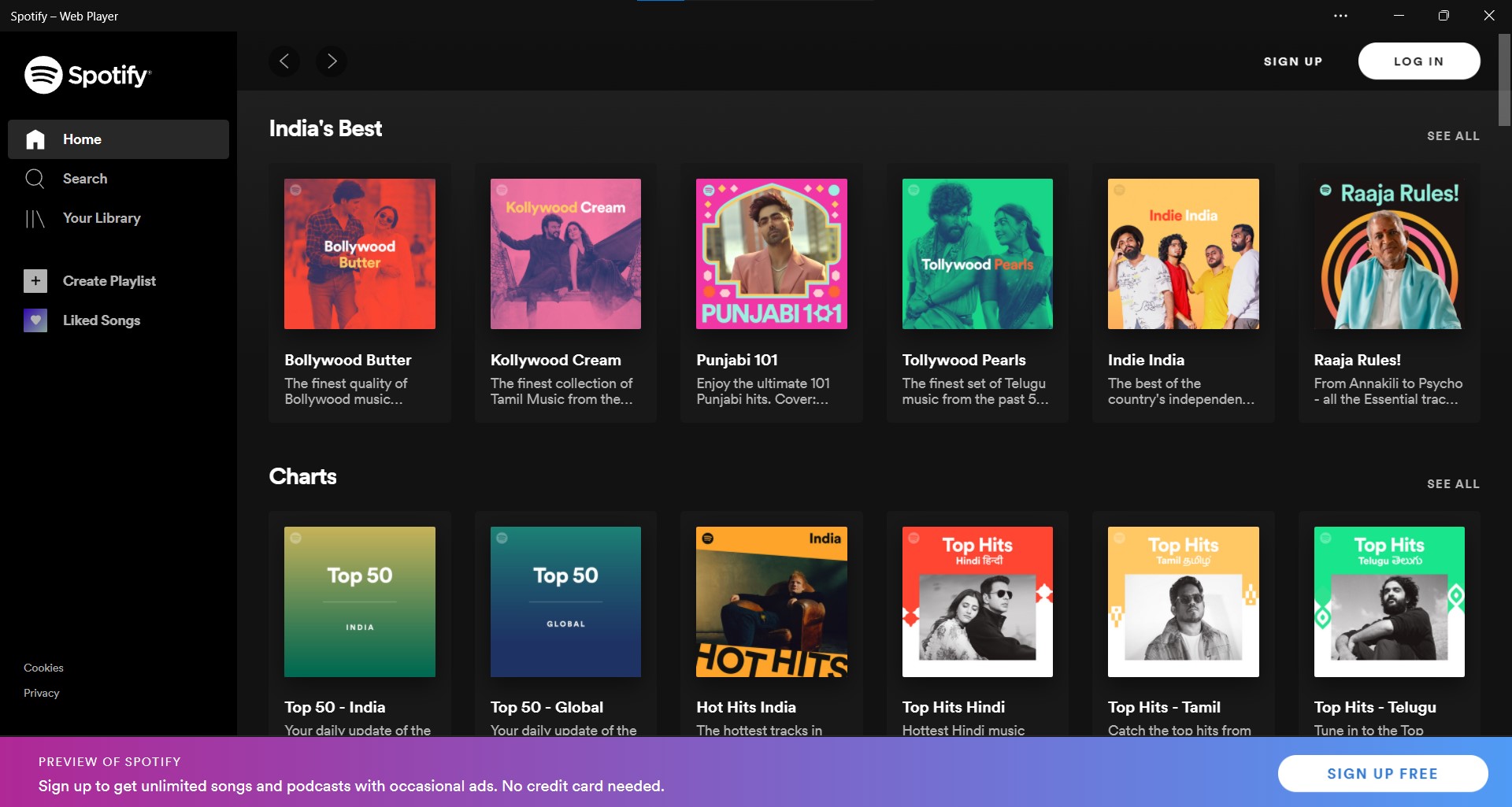Viewport: 1512px width, 807px height.
Task: Open the Top 50 Global chart cover
Action: coord(565,602)
